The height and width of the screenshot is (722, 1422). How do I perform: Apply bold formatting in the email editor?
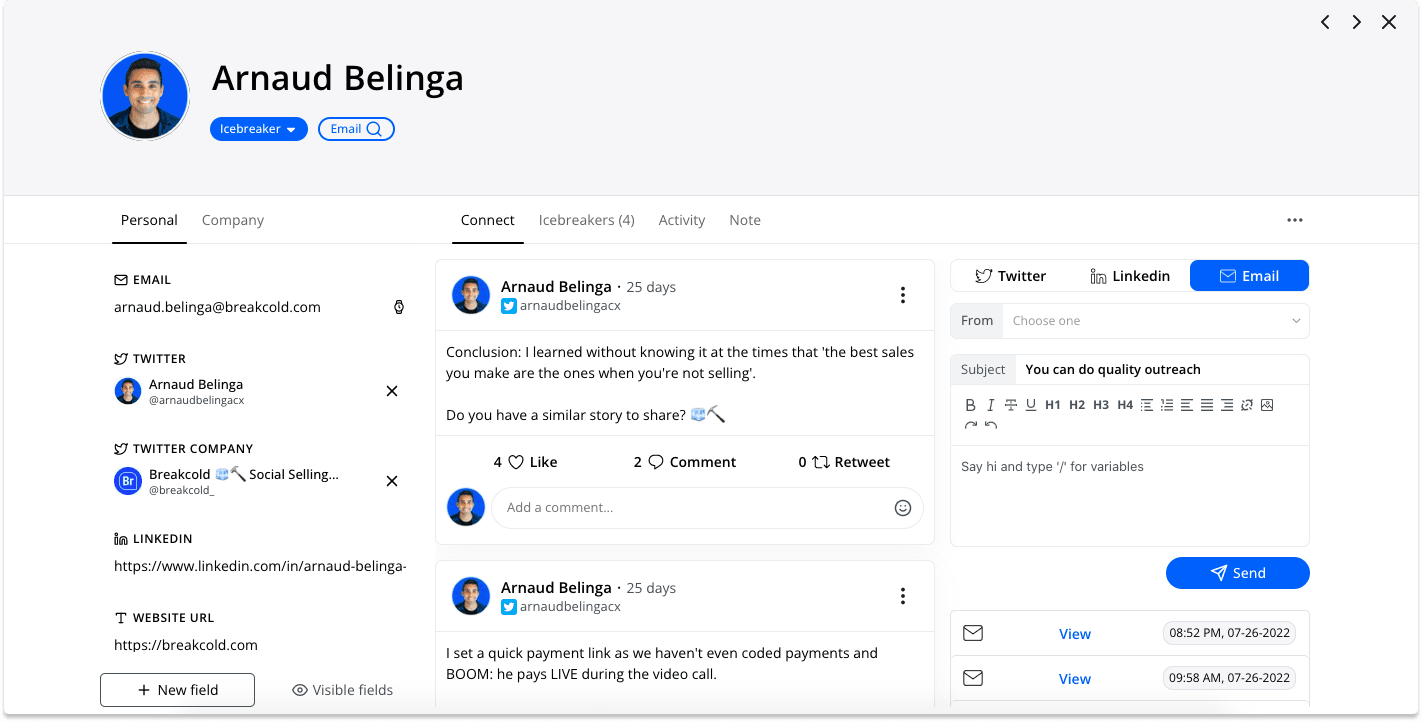click(x=970, y=405)
